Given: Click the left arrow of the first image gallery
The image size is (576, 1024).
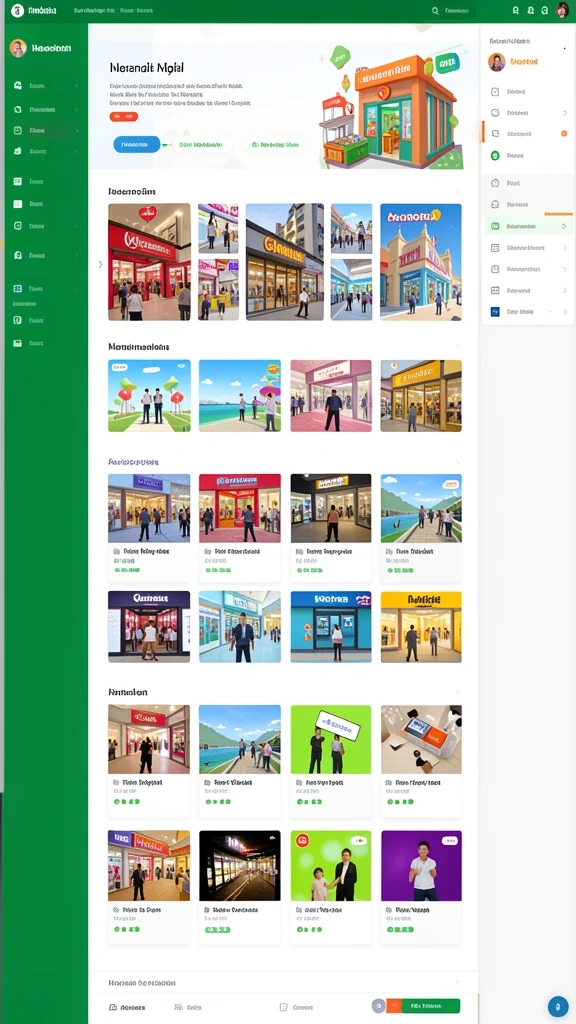Looking at the screenshot, I should (x=100, y=264).
